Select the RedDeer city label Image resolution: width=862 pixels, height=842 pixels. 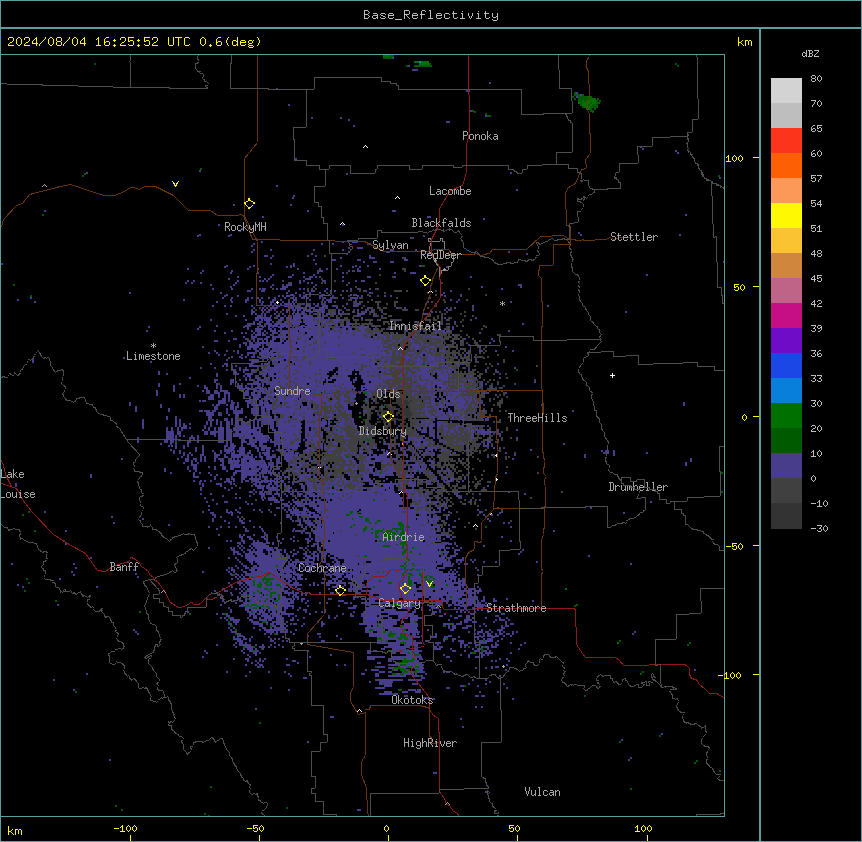point(440,255)
